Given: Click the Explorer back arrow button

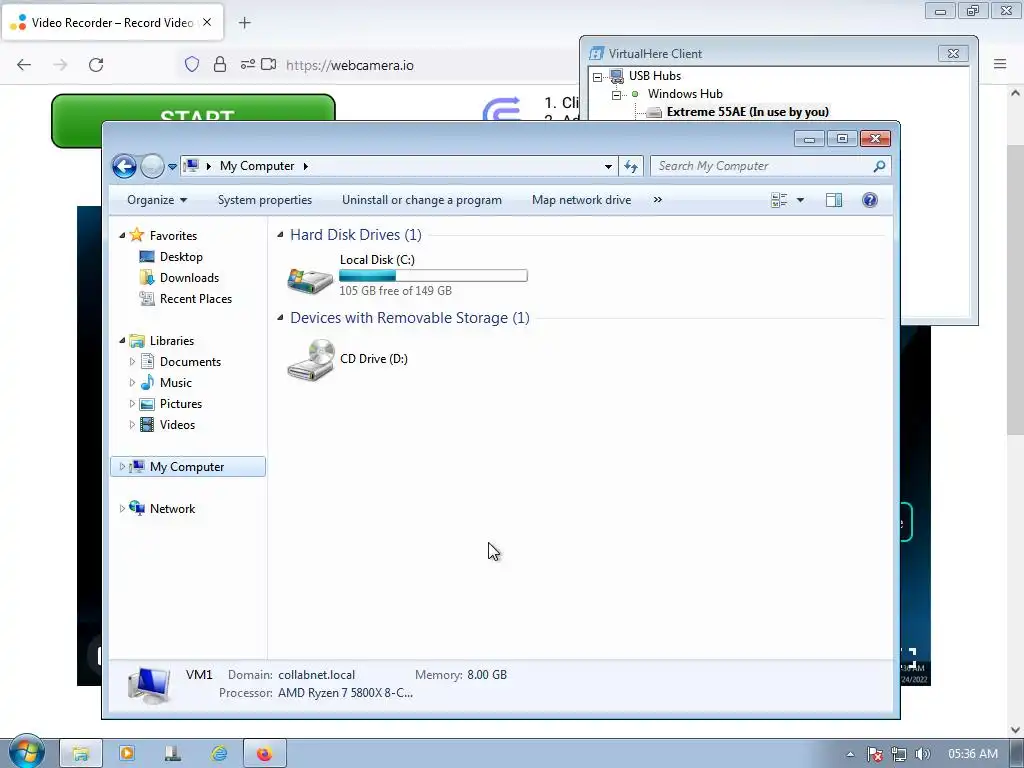Looking at the screenshot, I should (124, 167).
